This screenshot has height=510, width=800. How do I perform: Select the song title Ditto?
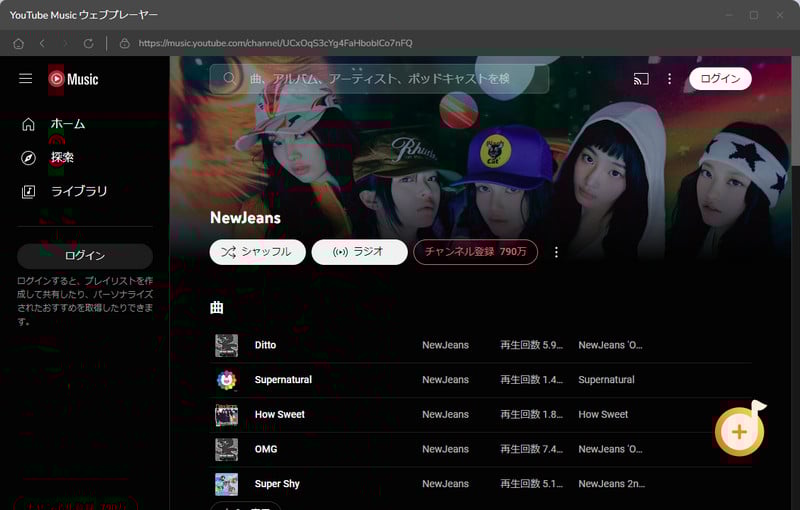[x=265, y=345]
